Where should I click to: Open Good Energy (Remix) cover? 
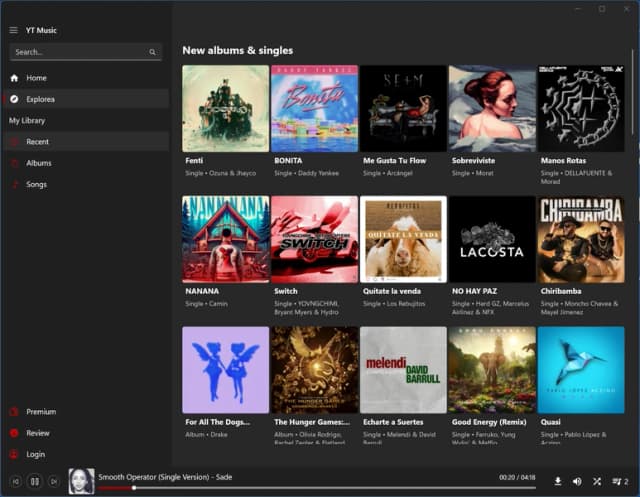tap(492, 370)
